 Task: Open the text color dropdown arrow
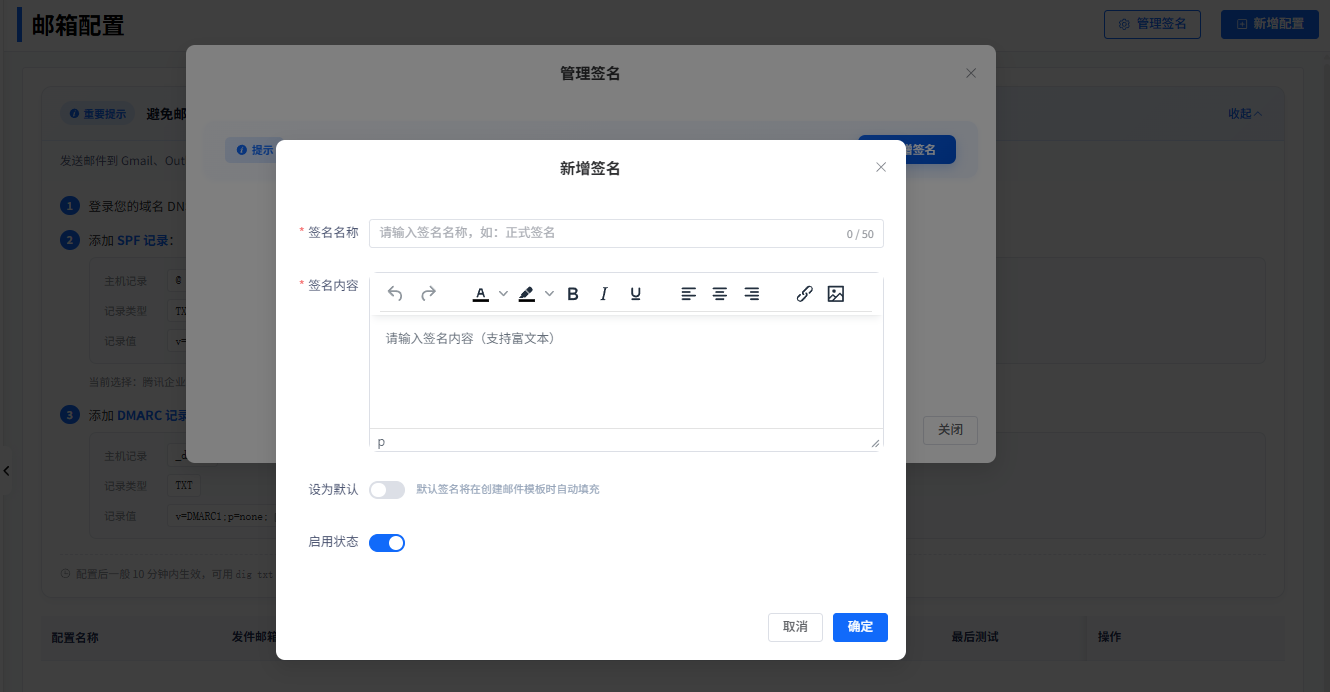(x=504, y=294)
